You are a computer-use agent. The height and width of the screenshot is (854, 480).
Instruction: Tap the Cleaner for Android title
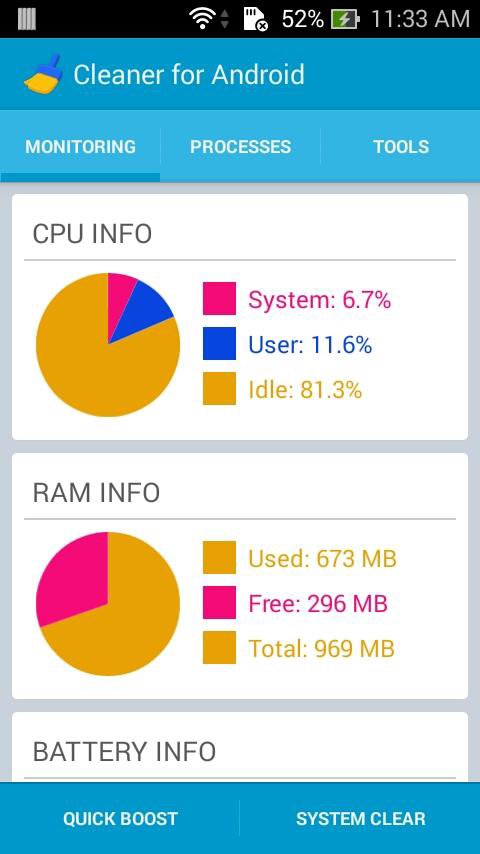pyautogui.click(x=189, y=75)
